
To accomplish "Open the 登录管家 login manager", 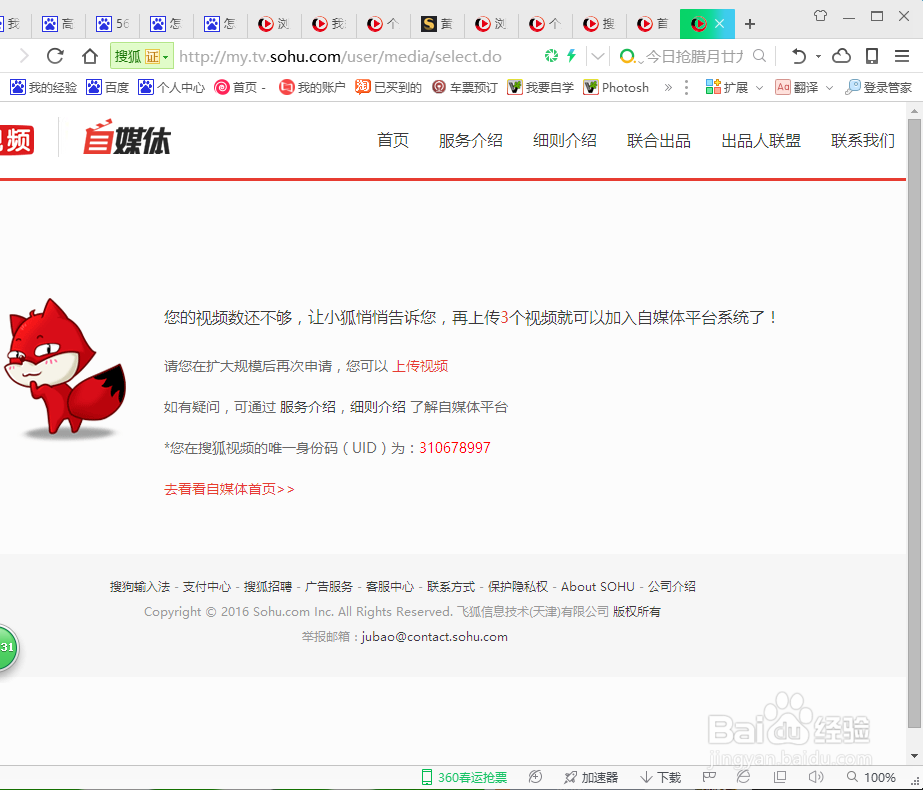I will [x=878, y=88].
